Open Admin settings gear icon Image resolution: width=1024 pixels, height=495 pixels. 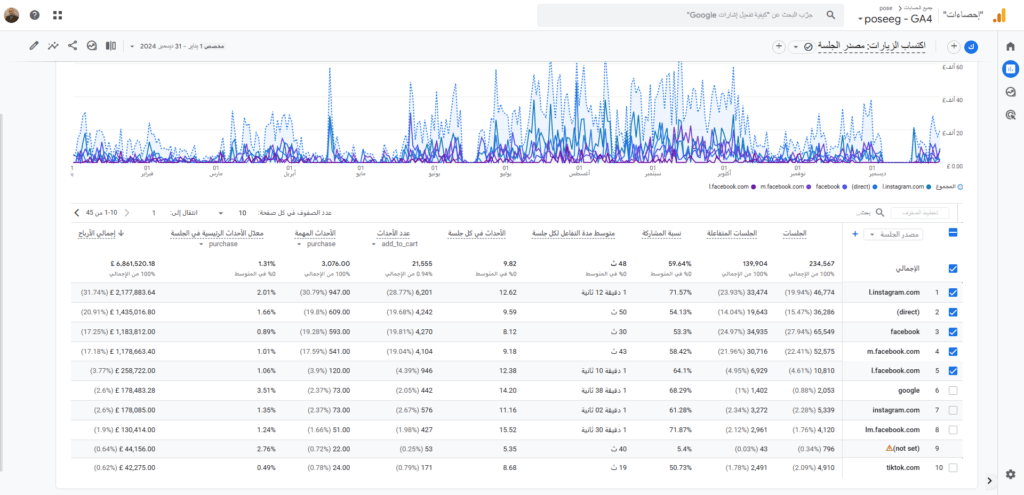coord(1010,474)
